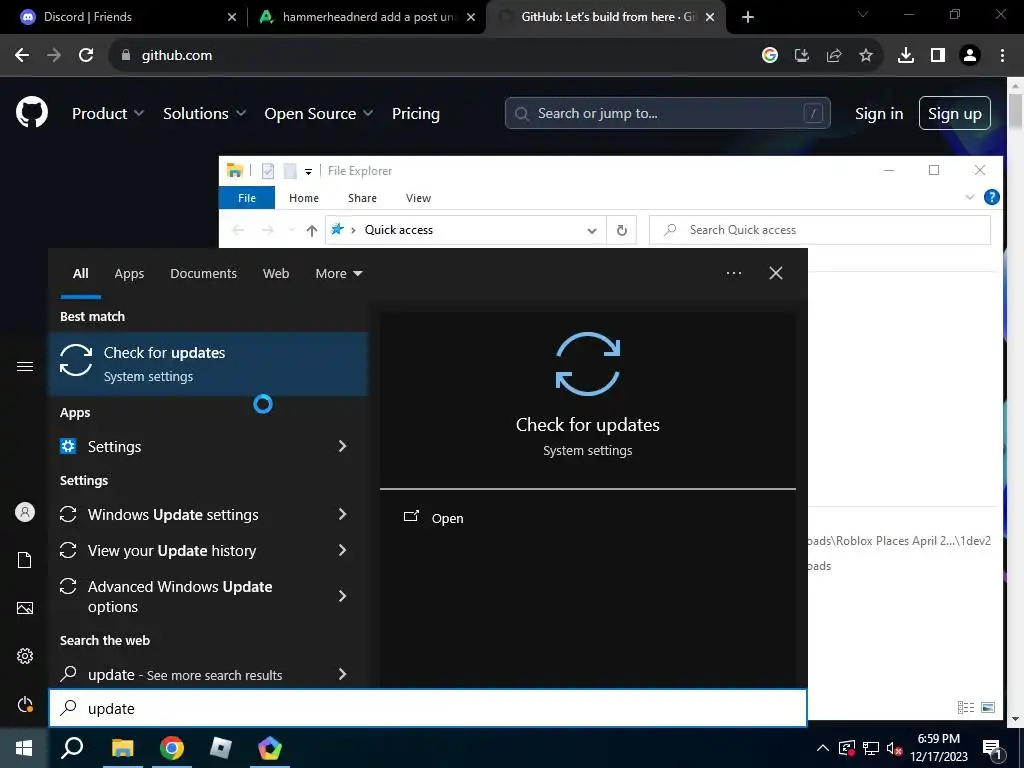Expand update web search arrow
Viewport: 1024px width, 768px height.
[x=342, y=674]
